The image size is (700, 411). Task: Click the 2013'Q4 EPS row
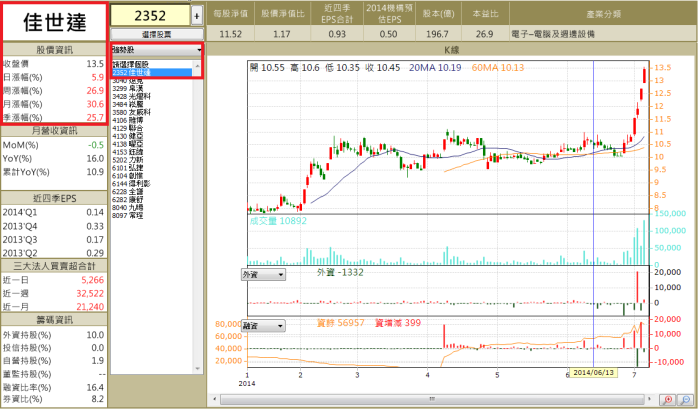(x=53, y=226)
